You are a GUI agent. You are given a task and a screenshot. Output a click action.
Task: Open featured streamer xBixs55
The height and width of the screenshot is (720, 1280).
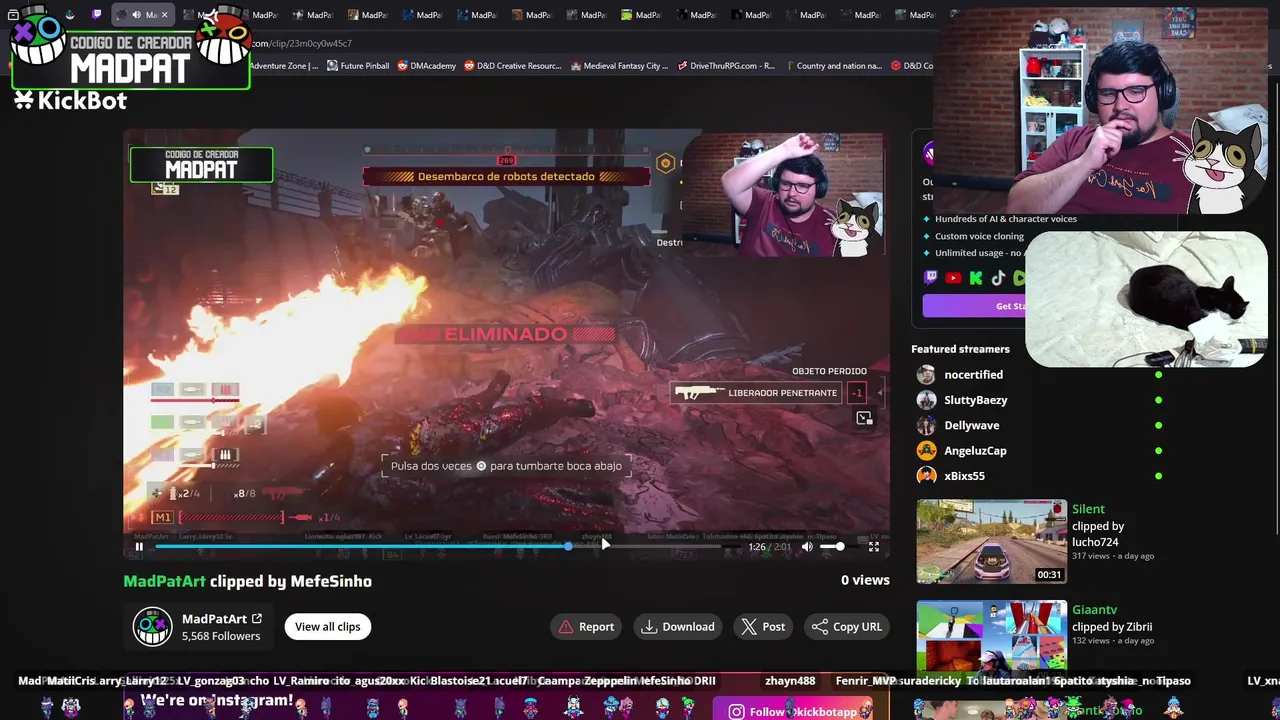[964, 476]
